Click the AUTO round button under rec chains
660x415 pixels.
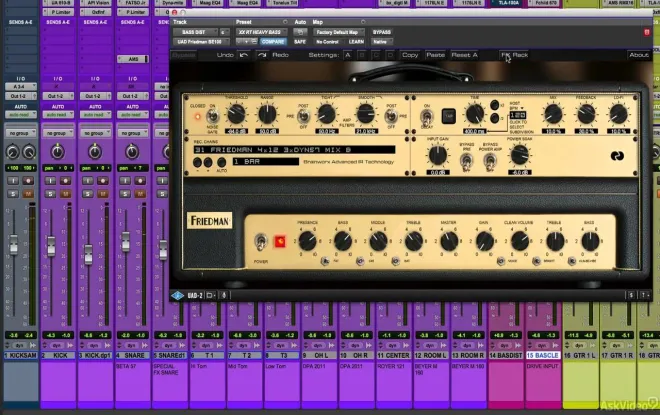pyautogui.click(x=221, y=162)
